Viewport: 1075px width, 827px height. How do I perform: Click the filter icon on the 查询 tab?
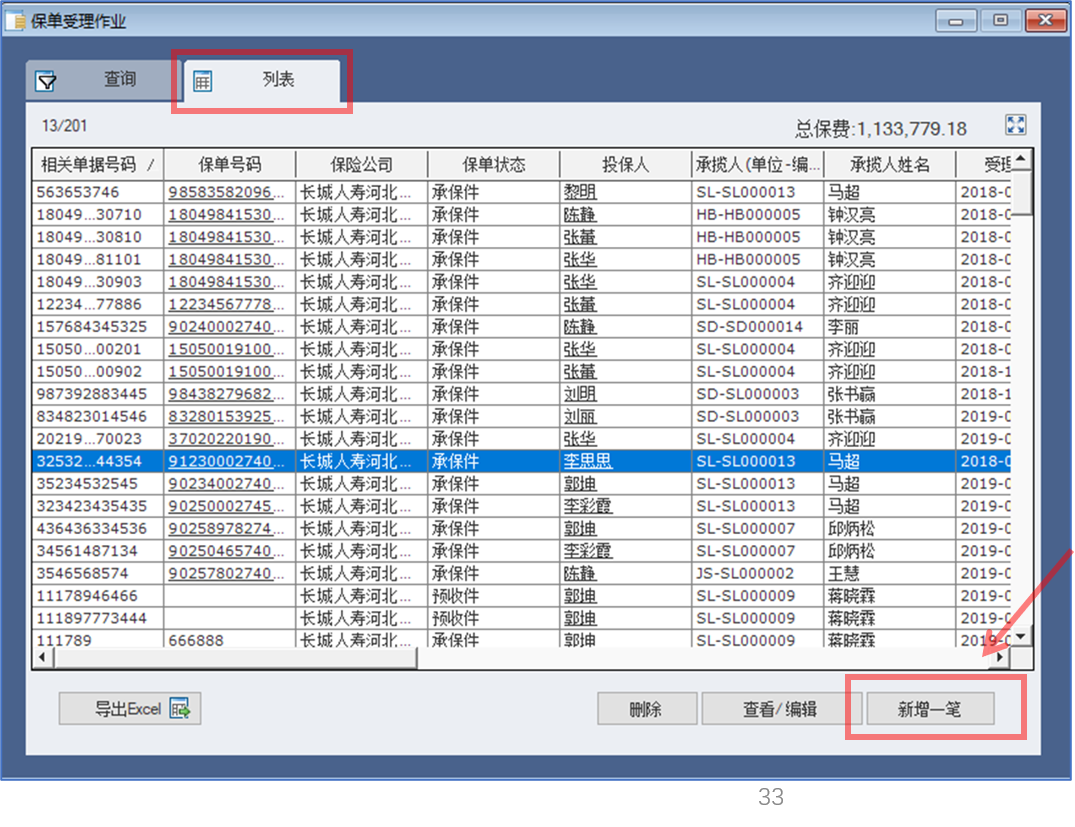coord(46,81)
